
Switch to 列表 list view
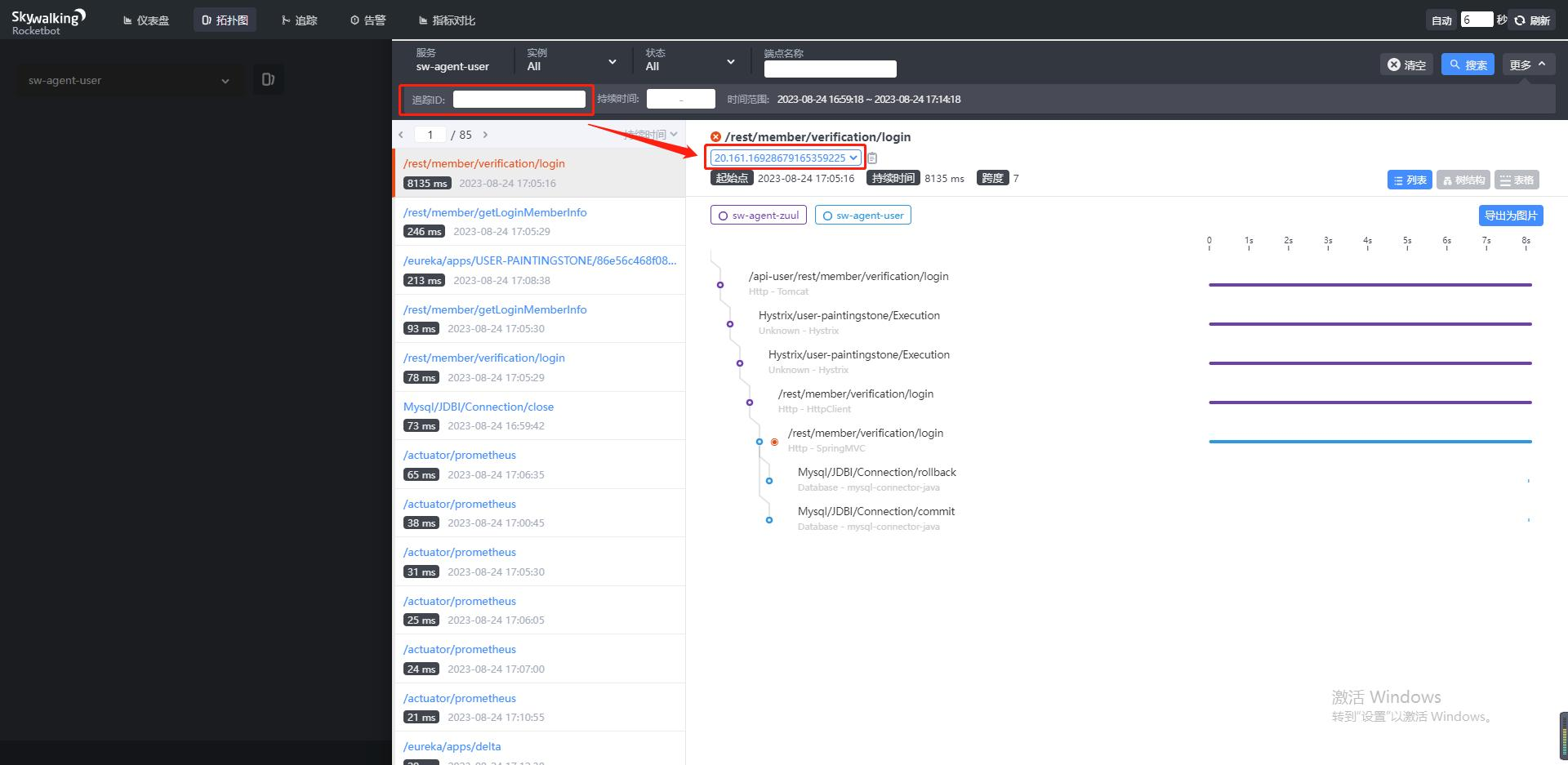click(x=1410, y=180)
